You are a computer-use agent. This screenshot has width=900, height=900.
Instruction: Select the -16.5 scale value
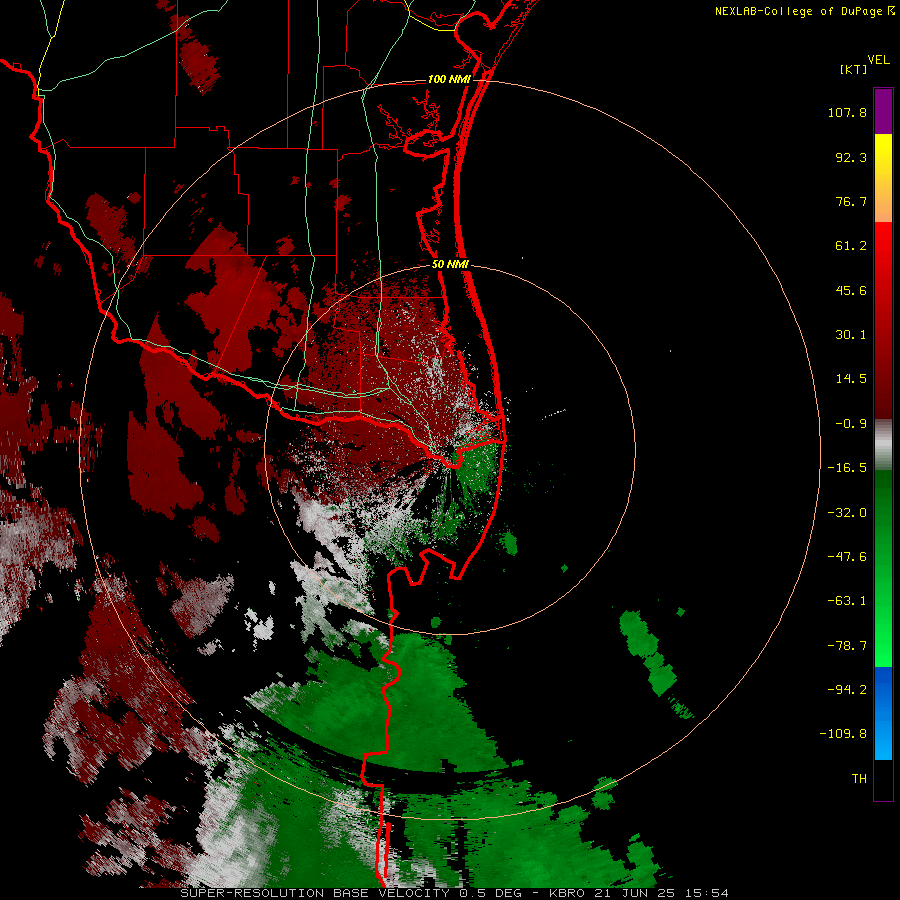tap(847, 468)
